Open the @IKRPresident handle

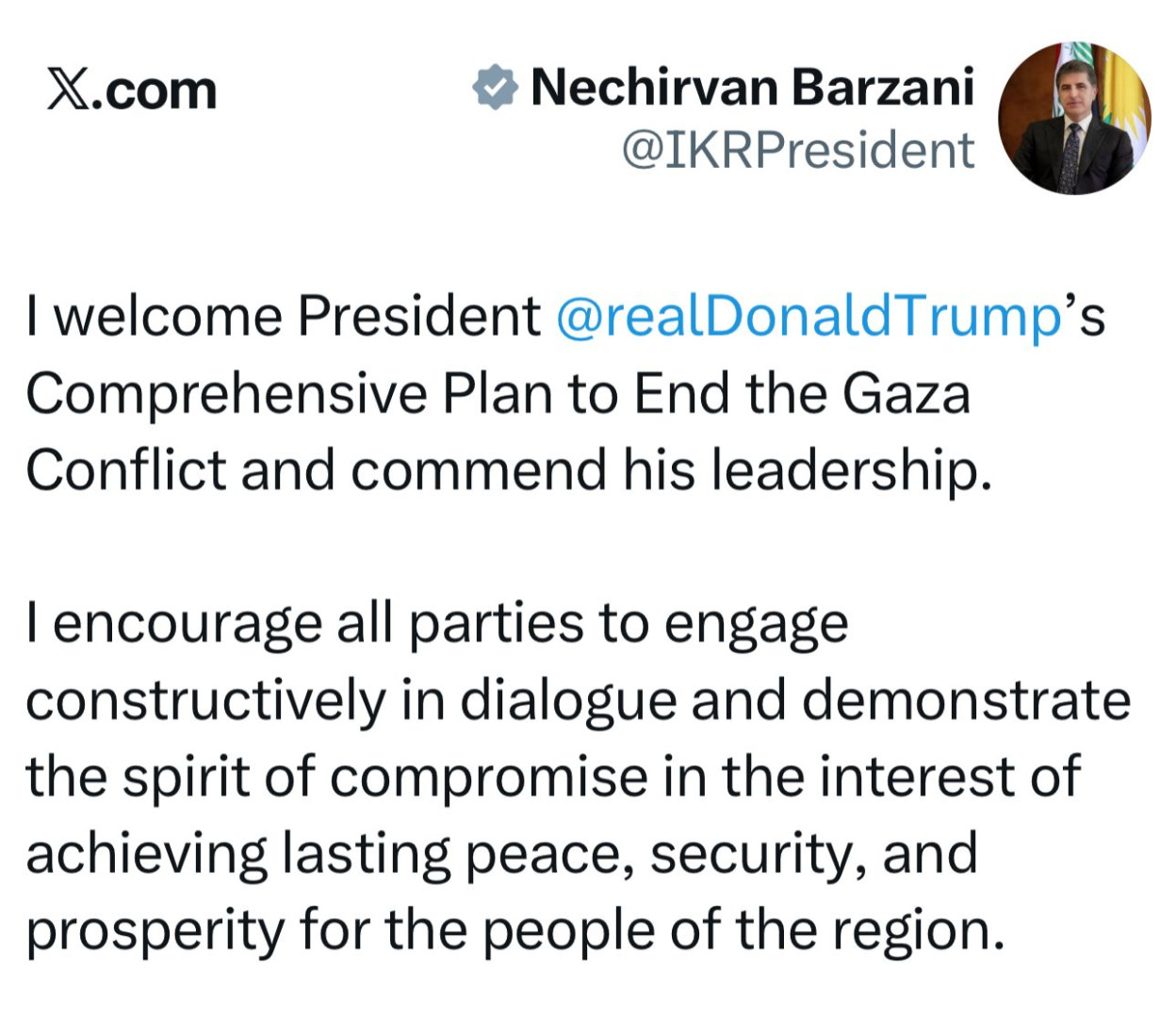tap(797, 151)
